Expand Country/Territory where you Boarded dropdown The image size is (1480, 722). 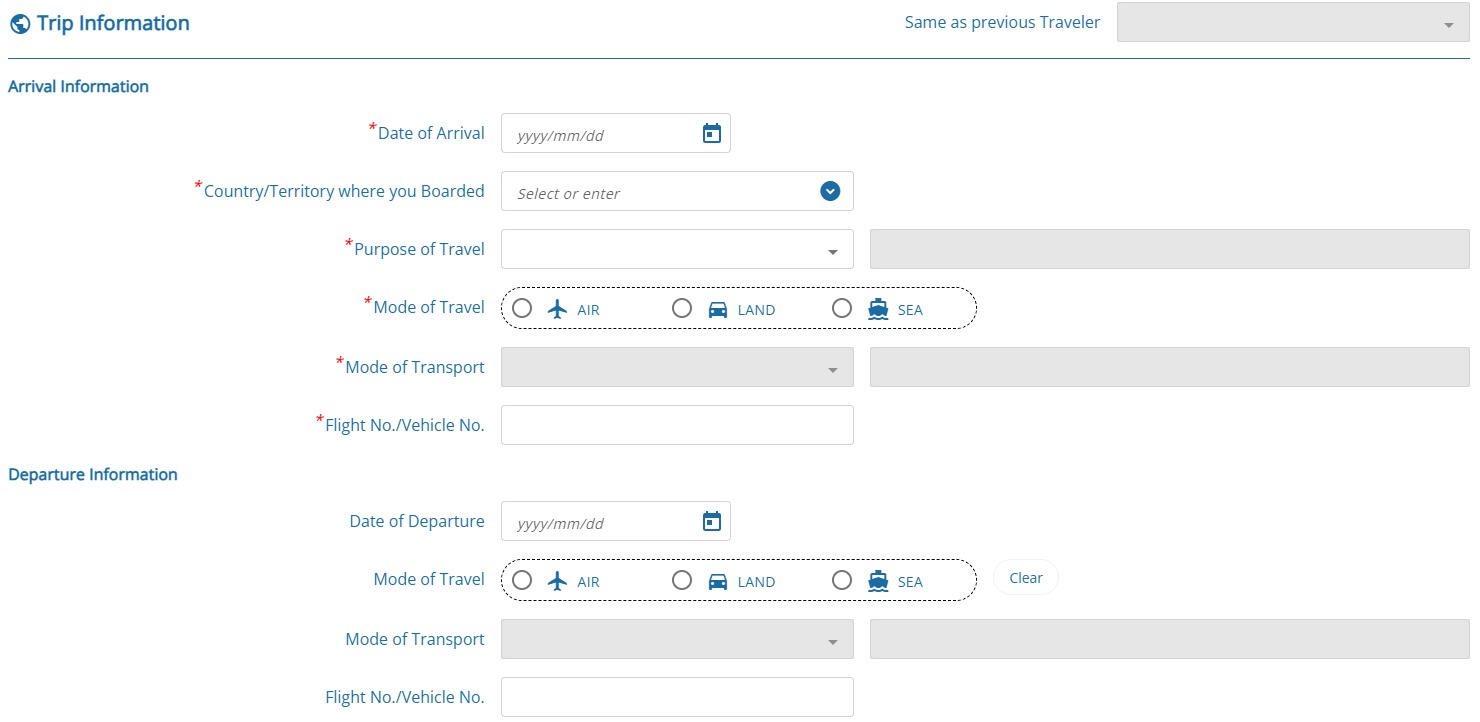[830, 191]
